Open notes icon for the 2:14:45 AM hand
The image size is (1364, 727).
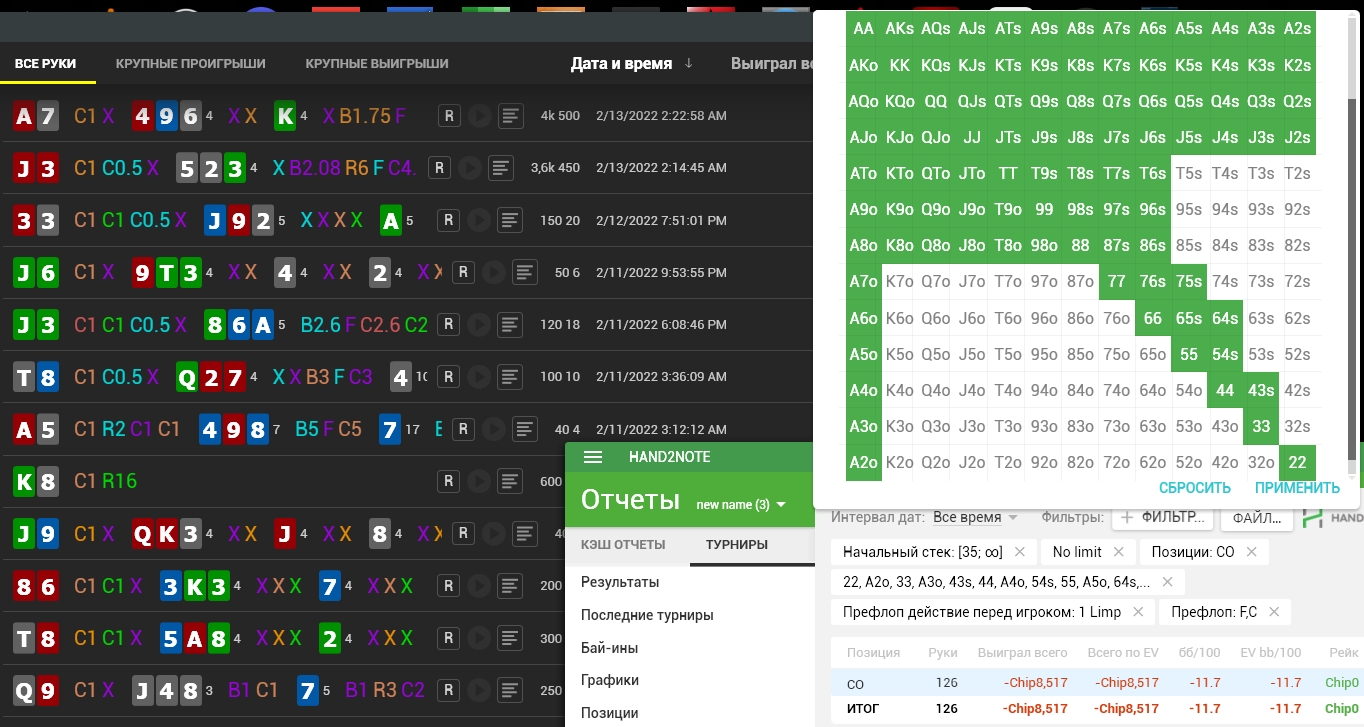tap(500, 168)
